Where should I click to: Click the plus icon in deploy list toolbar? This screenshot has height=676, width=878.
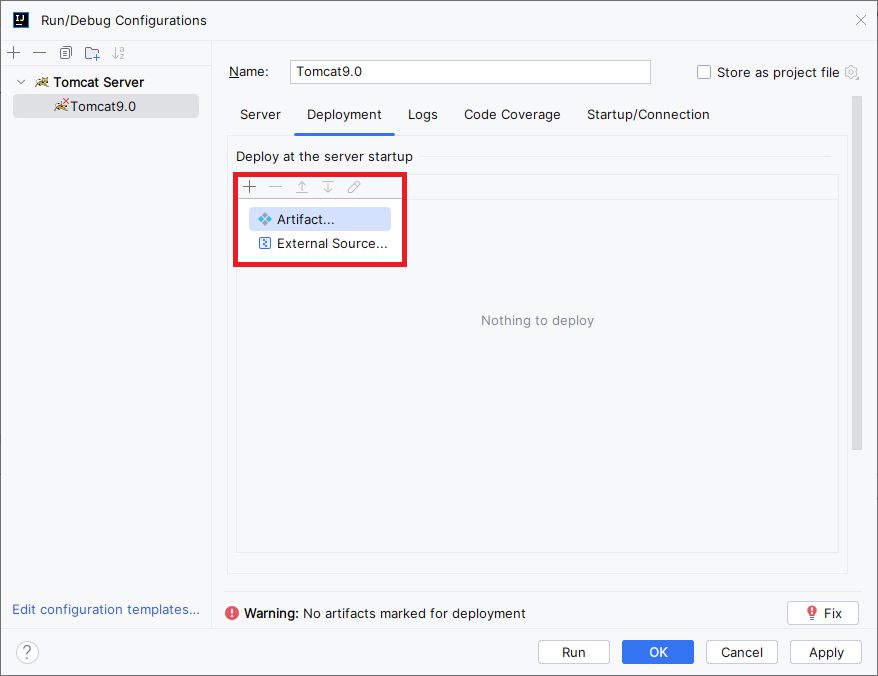[250, 187]
